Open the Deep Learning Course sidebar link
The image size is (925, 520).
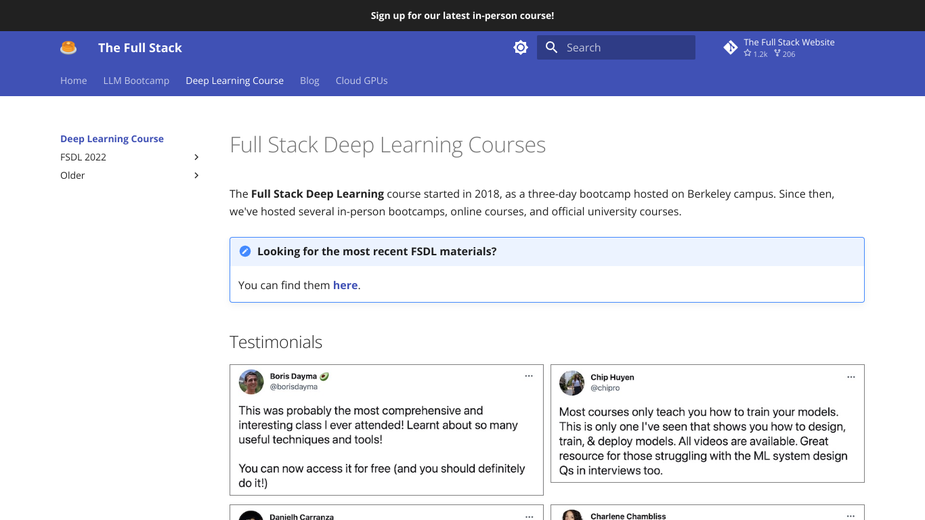[112, 139]
